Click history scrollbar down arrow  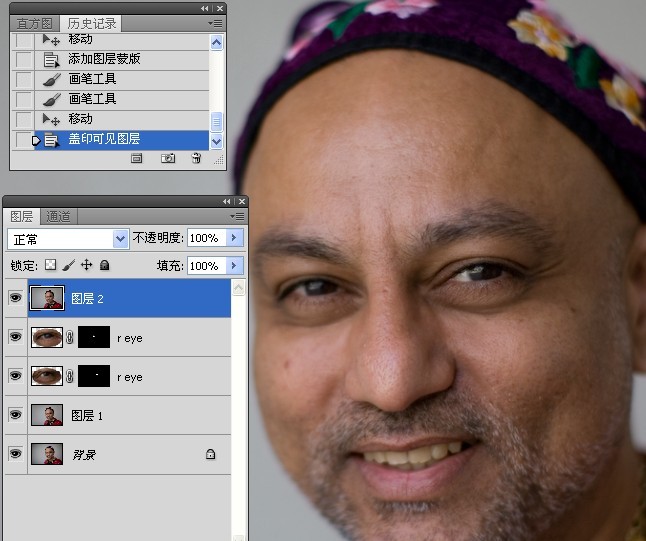tap(216, 142)
